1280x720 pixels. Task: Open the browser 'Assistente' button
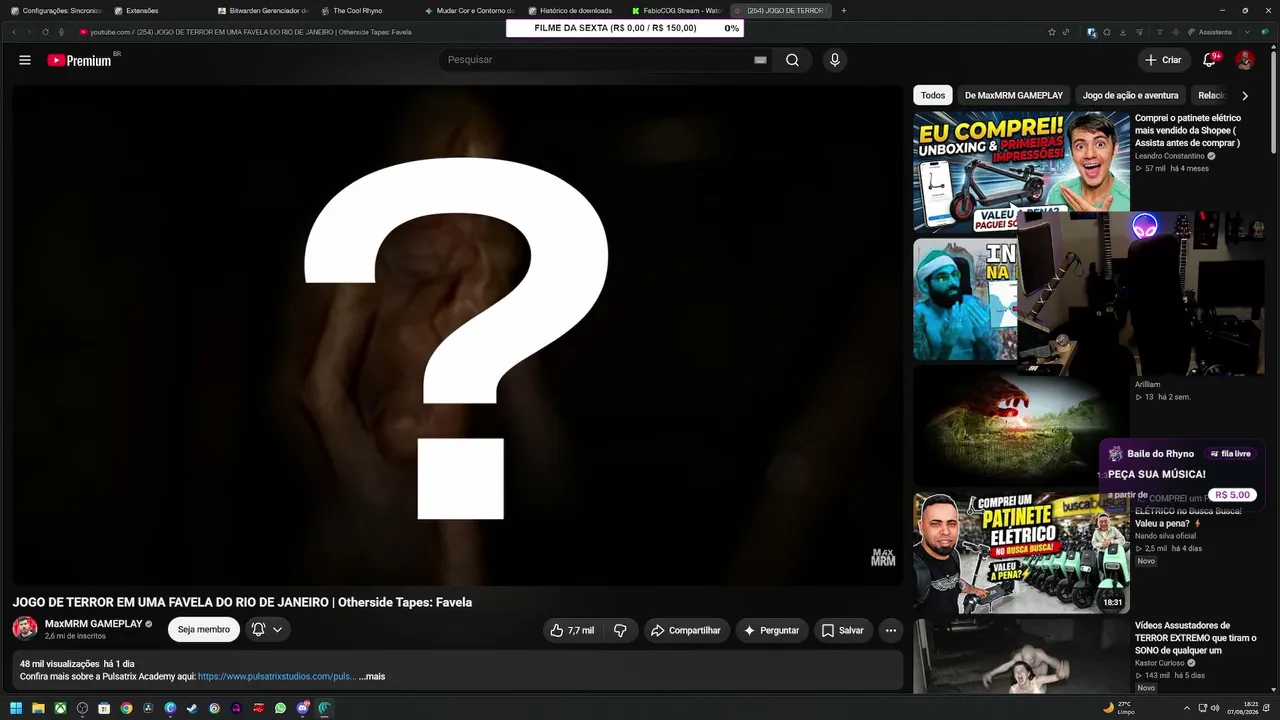point(1210,32)
